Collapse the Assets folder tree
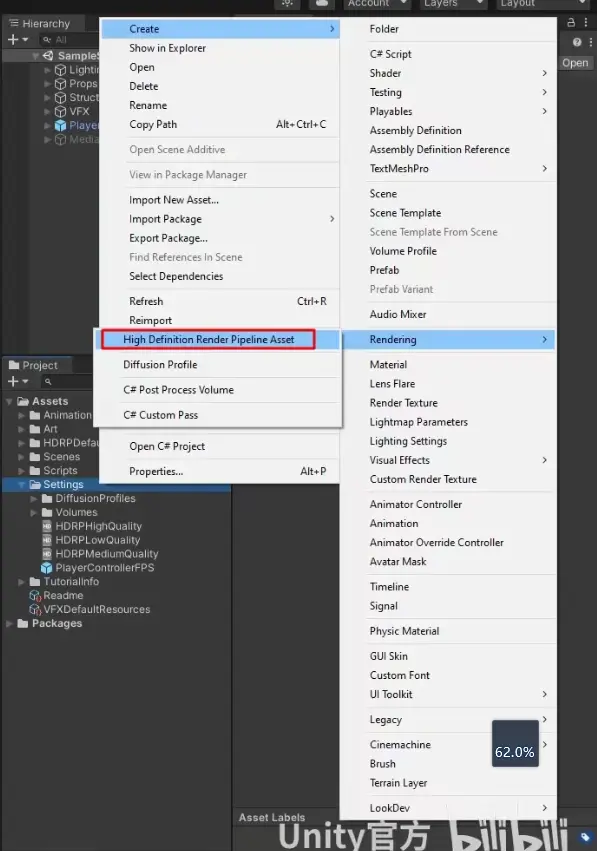The image size is (597, 851). point(9,402)
